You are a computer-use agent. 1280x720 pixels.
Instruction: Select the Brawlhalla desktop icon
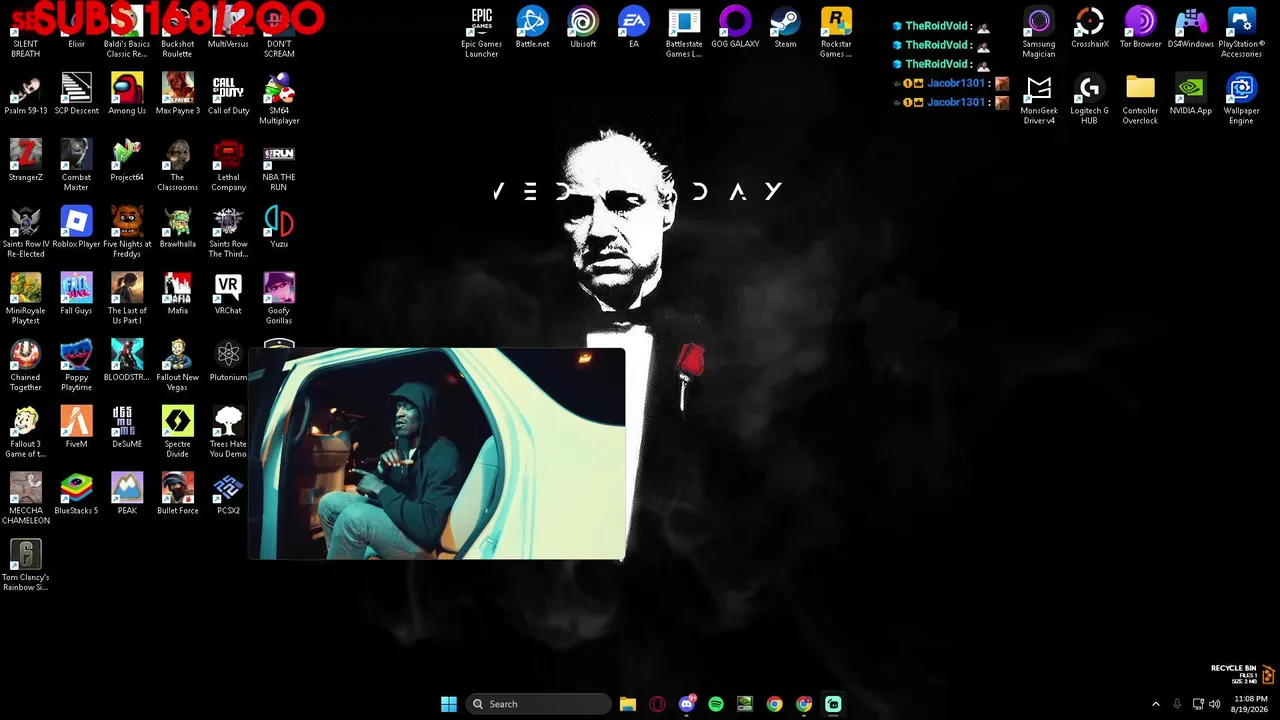178,228
